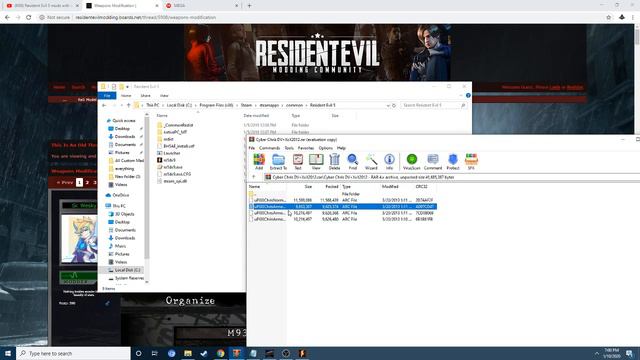Viewport: 640px width, 360px height.
Task: Sort WinRAR list by CRC32 column
Action: (x=421, y=187)
